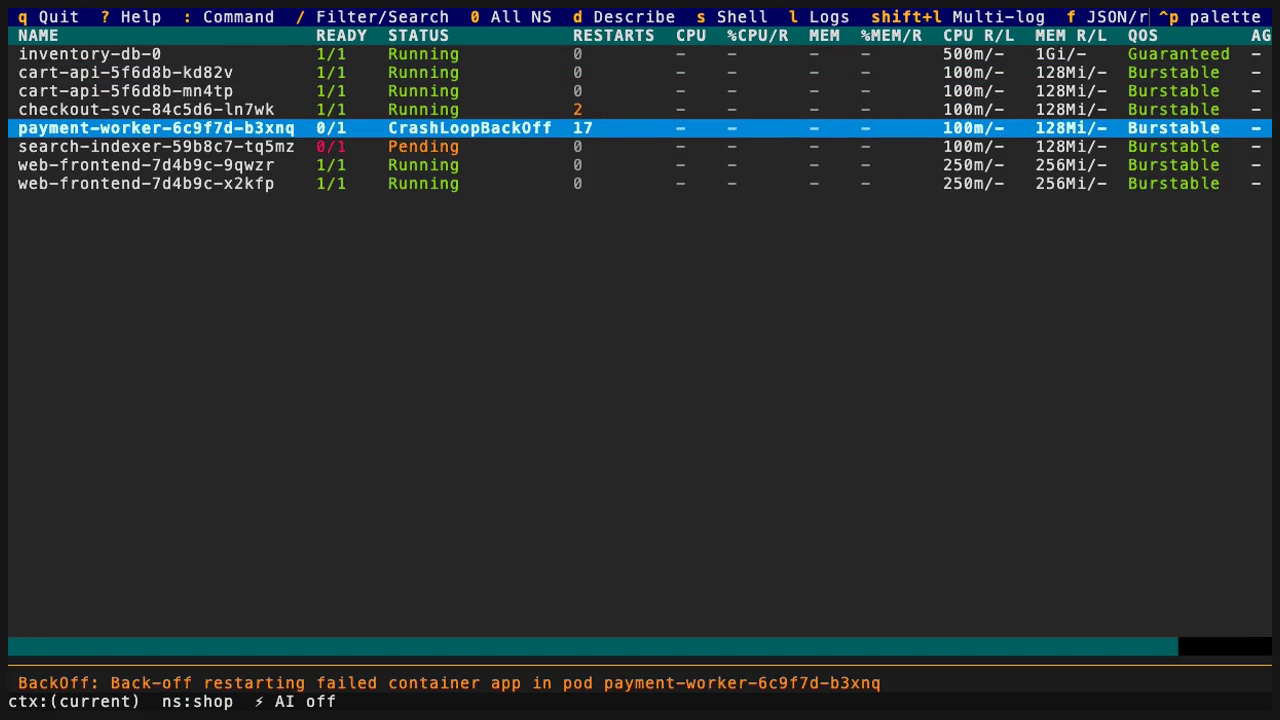Viewport: 1280px width, 720px height.
Task: Click the CrashLoopBackOff status cell
Action: pos(470,128)
